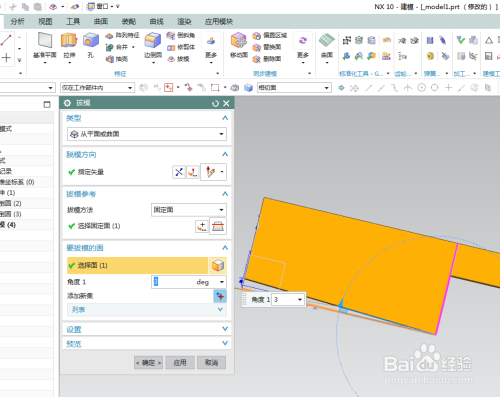
Task: Switch to the 曲面 ribbon tab
Action: pyautogui.click(x=101, y=22)
